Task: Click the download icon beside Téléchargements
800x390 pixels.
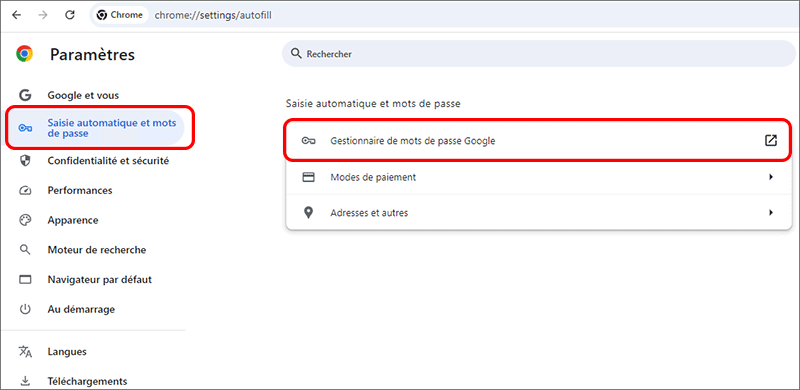Action: point(25,381)
